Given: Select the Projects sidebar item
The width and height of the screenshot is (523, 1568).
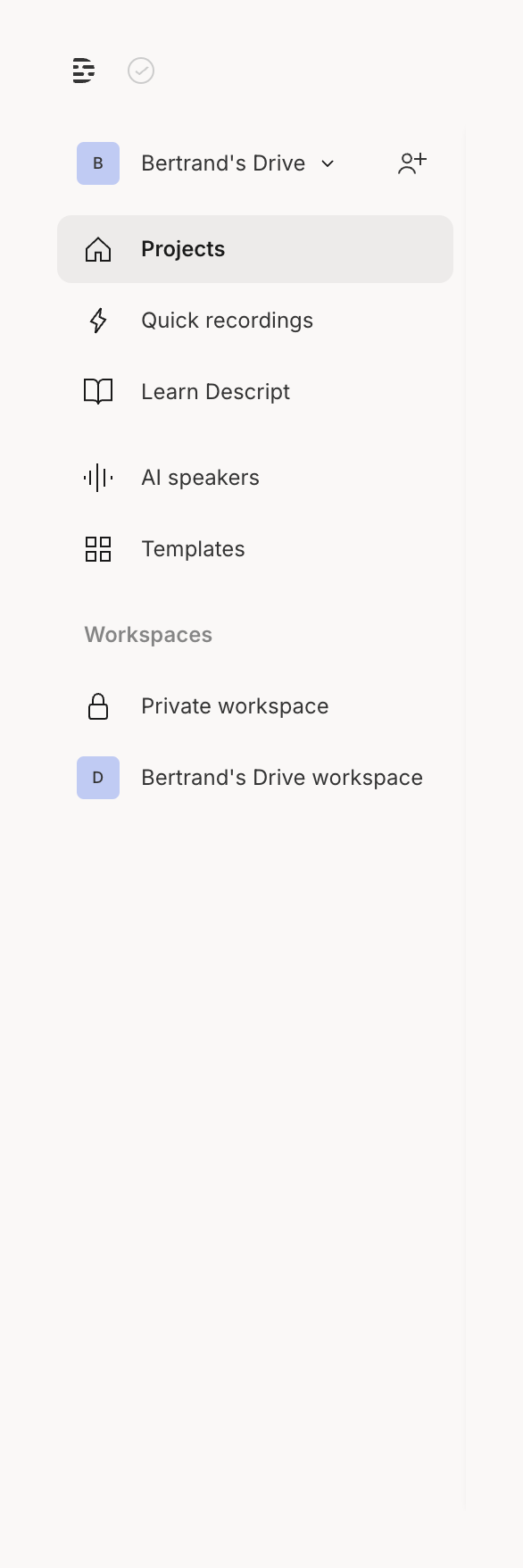Looking at the screenshot, I should click(x=182, y=249).
